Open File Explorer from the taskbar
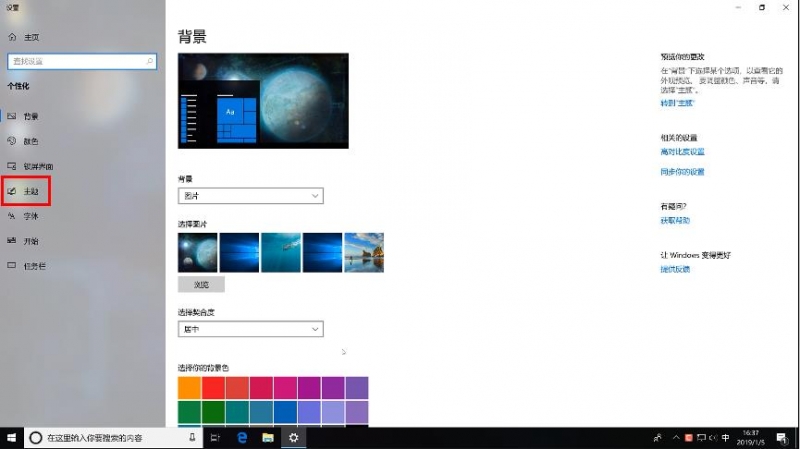 [x=268, y=438]
